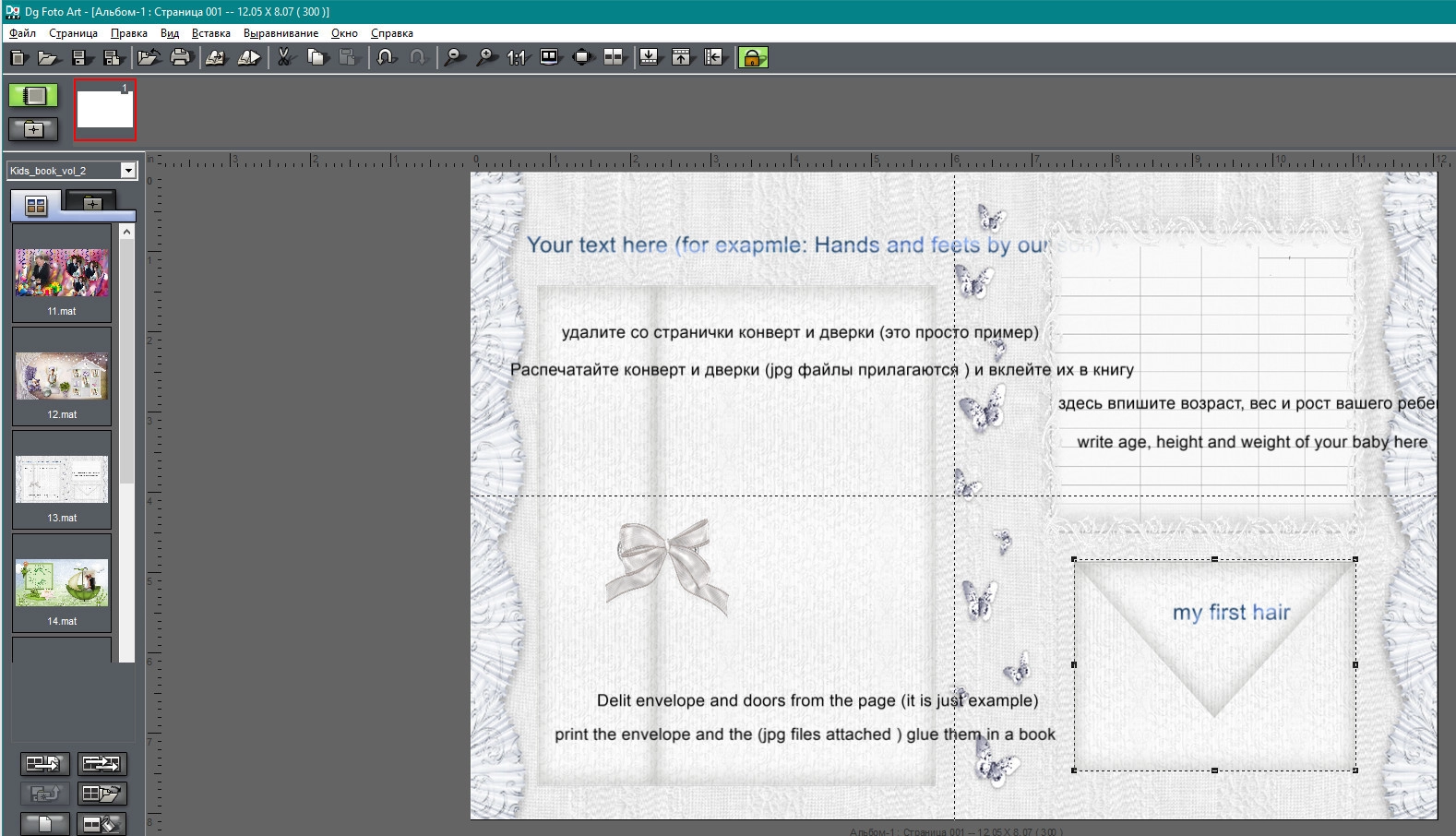Image resolution: width=1456 pixels, height=836 pixels.
Task: Click the Print icon in toolbar
Action: click(x=181, y=58)
